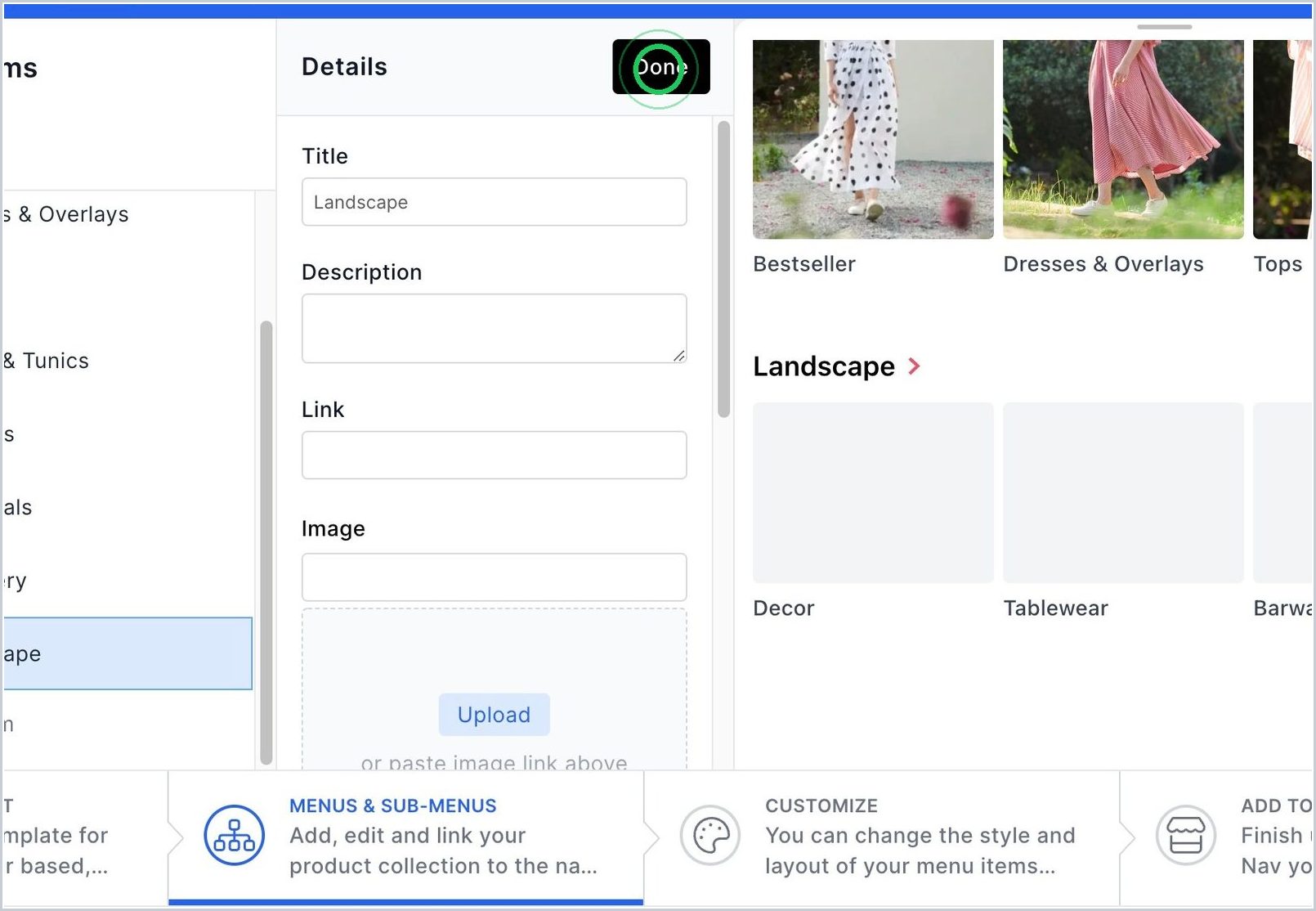
Task: Open the Dresses & Overlays thumbnail
Action: (1123, 139)
